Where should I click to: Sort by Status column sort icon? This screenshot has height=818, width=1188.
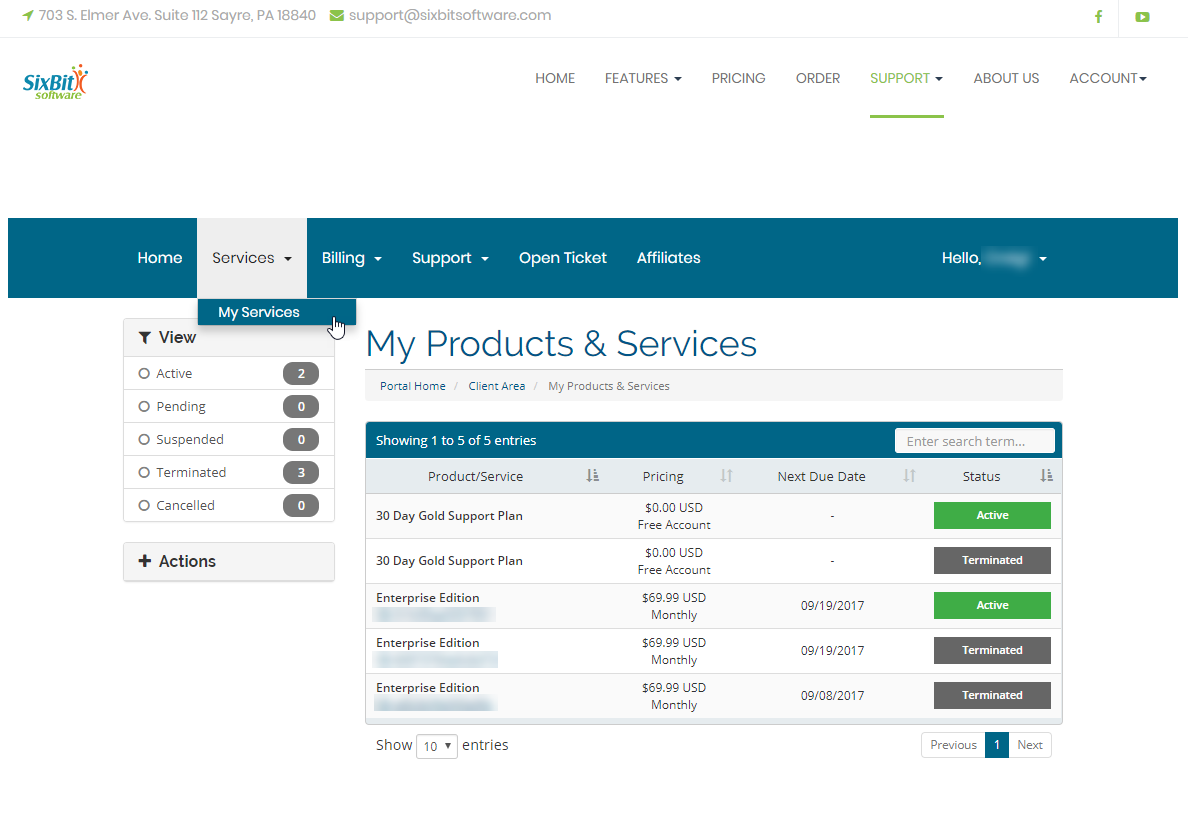1046,476
